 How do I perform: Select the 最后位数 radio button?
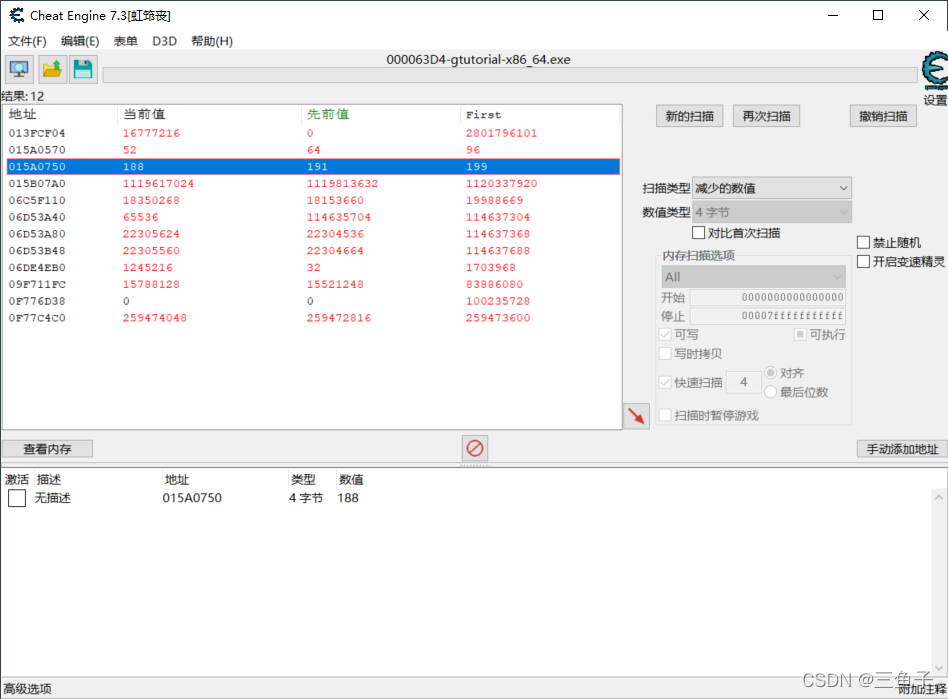point(770,392)
